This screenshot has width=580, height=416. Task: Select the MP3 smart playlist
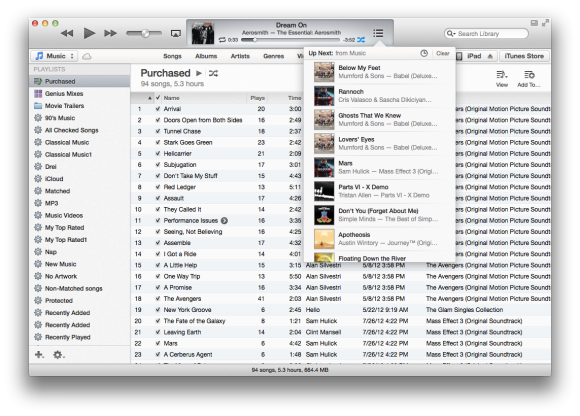coord(80,203)
